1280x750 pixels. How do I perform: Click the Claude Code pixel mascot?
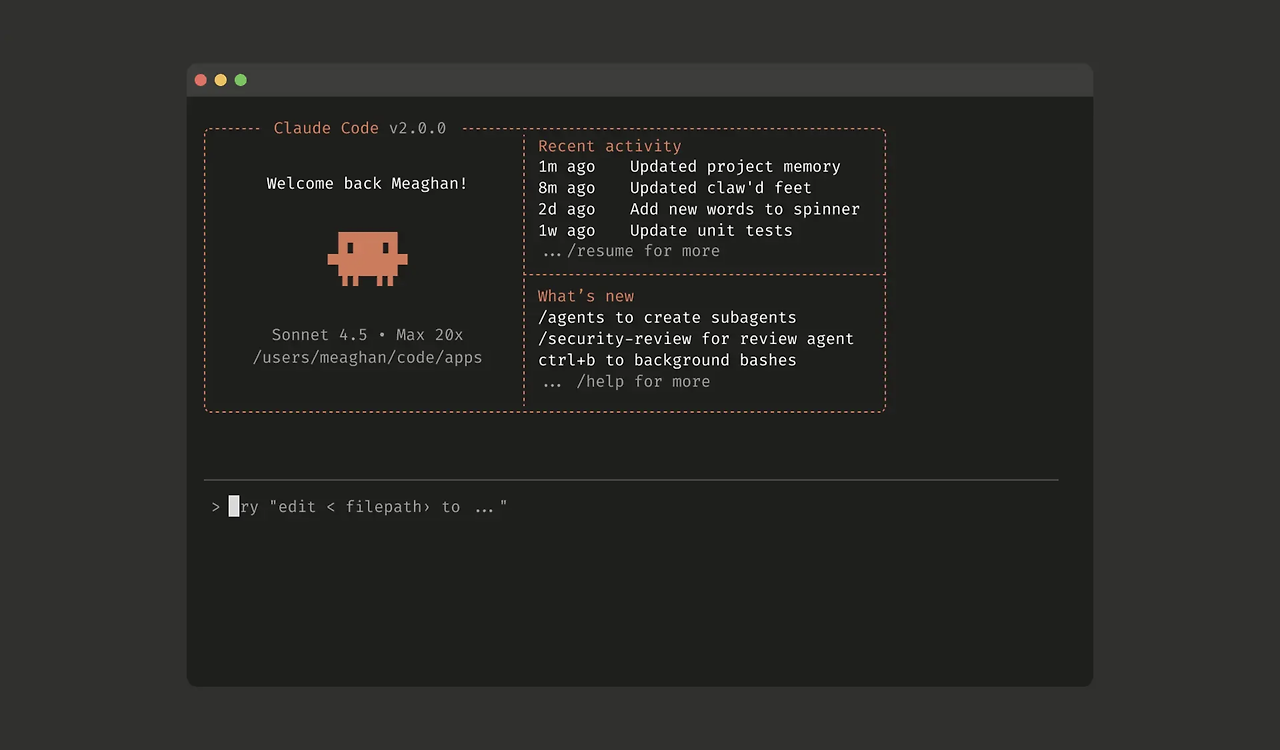[x=367, y=259]
